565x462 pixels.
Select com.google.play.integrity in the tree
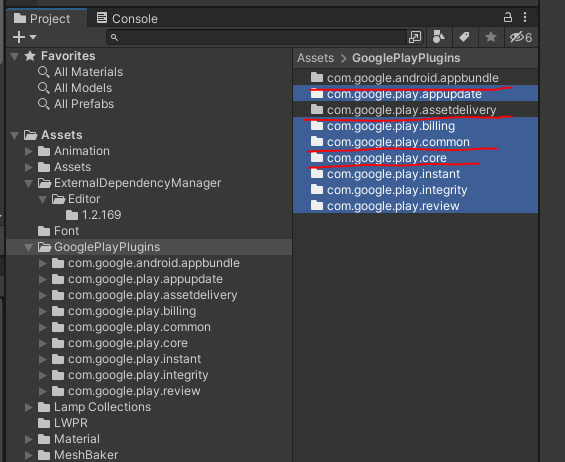click(130, 375)
